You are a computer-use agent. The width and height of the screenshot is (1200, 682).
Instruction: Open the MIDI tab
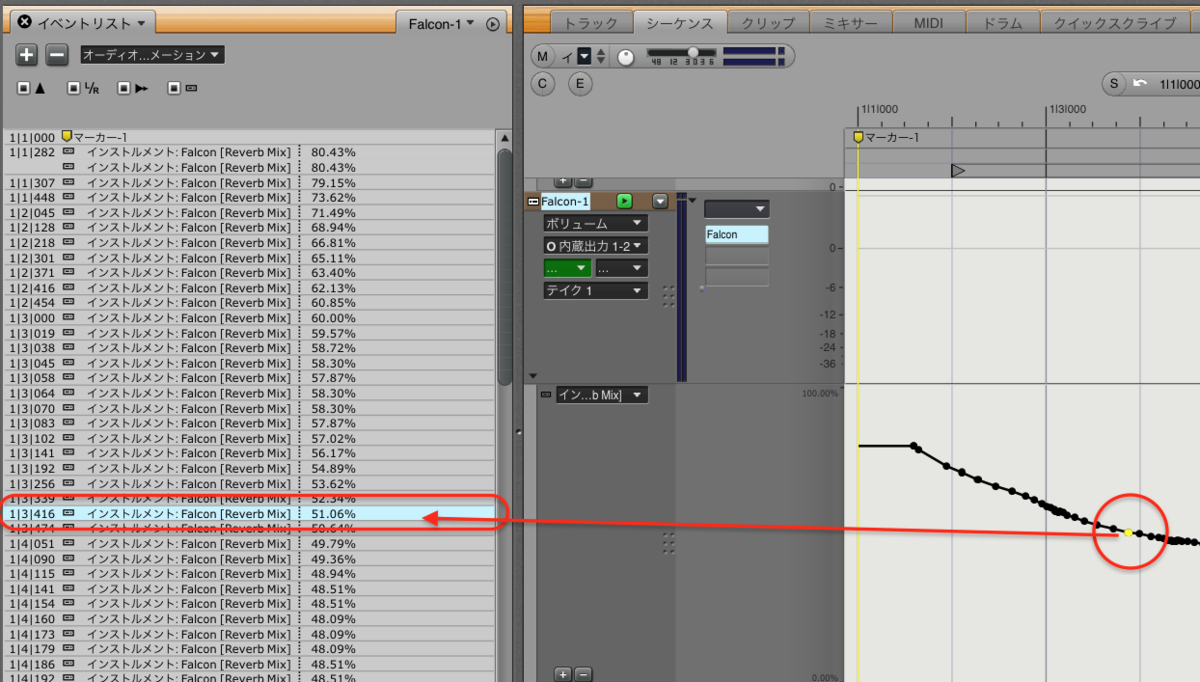coord(931,23)
